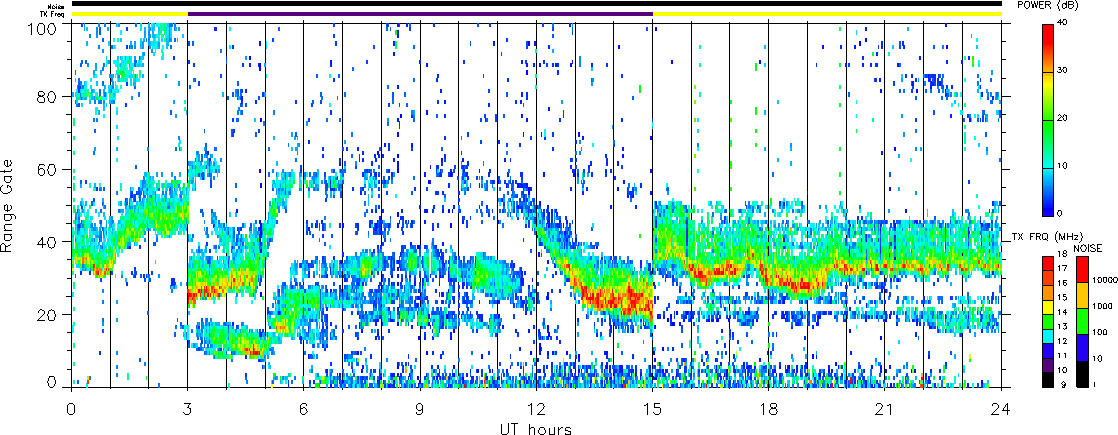
Task: Click the purple segment of the TX Freq strip
Action: [x=420, y=14]
